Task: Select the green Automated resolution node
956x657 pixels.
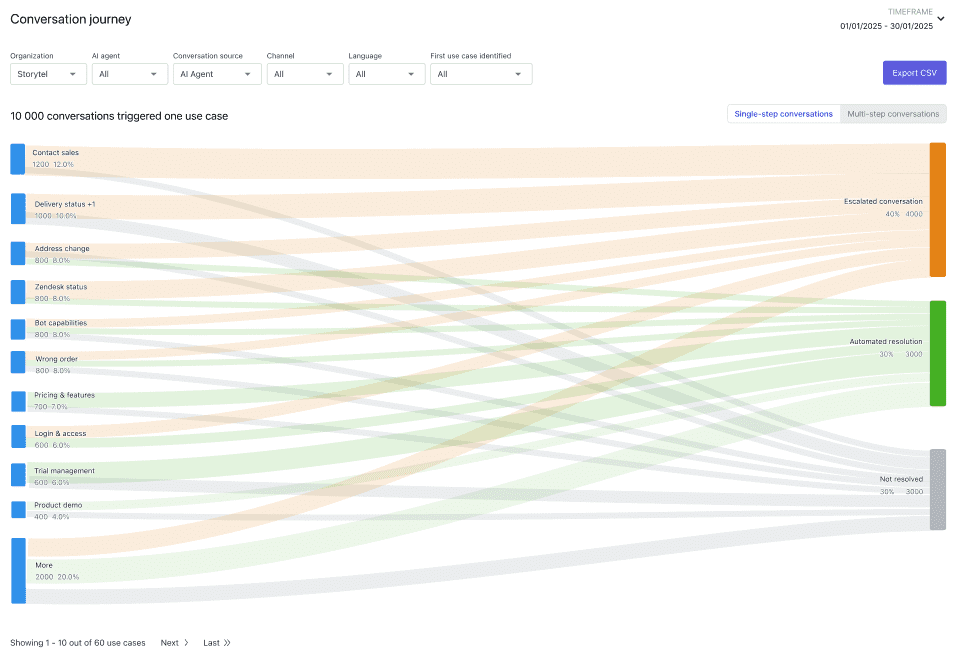Action: (x=938, y=353)
